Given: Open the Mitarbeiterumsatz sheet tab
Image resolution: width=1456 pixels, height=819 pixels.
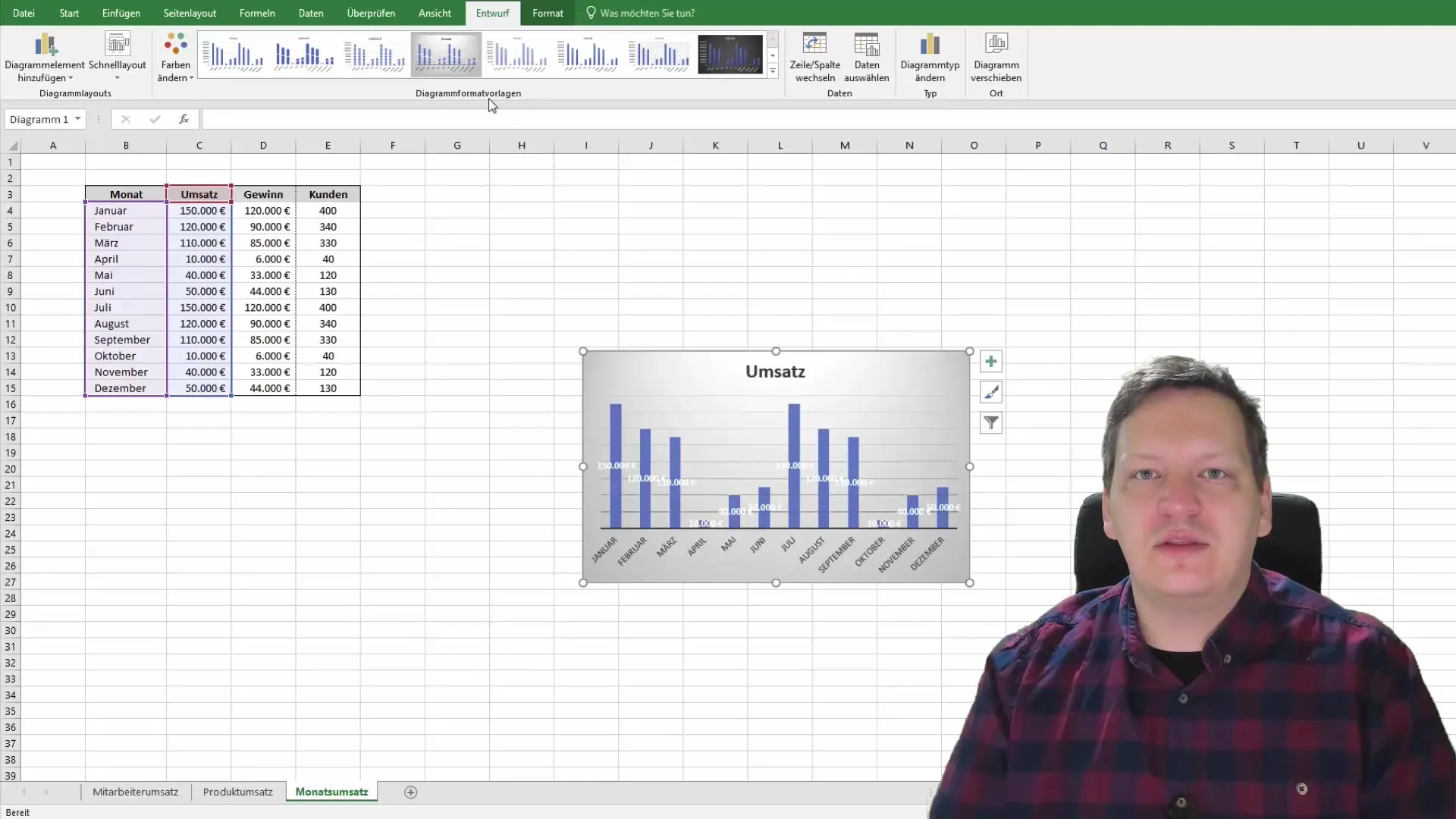Looking at the screenshot, I should click(x=135, y=792).
